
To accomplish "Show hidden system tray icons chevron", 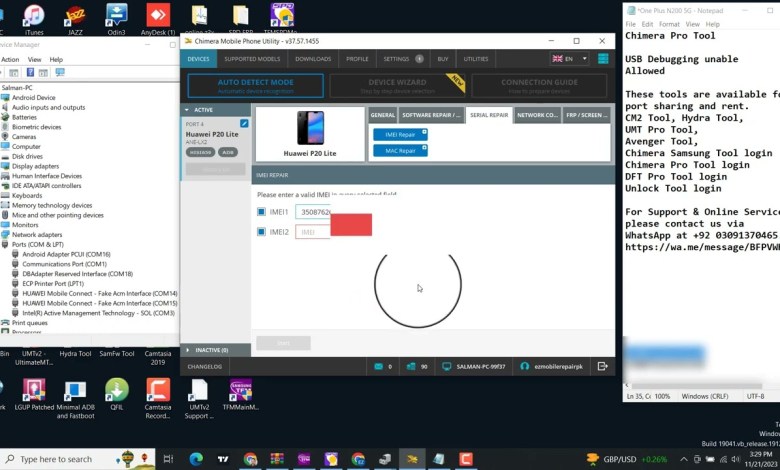I will pos(684,459).
